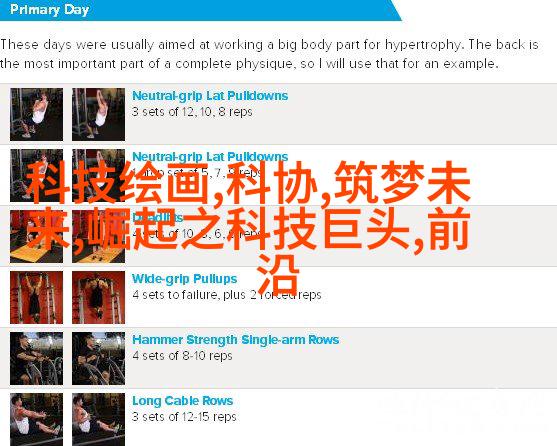The width and height of the screenshot is (557, 446).
Task: Open the Deadlifts exercise link
Action: tap(158, 217)
